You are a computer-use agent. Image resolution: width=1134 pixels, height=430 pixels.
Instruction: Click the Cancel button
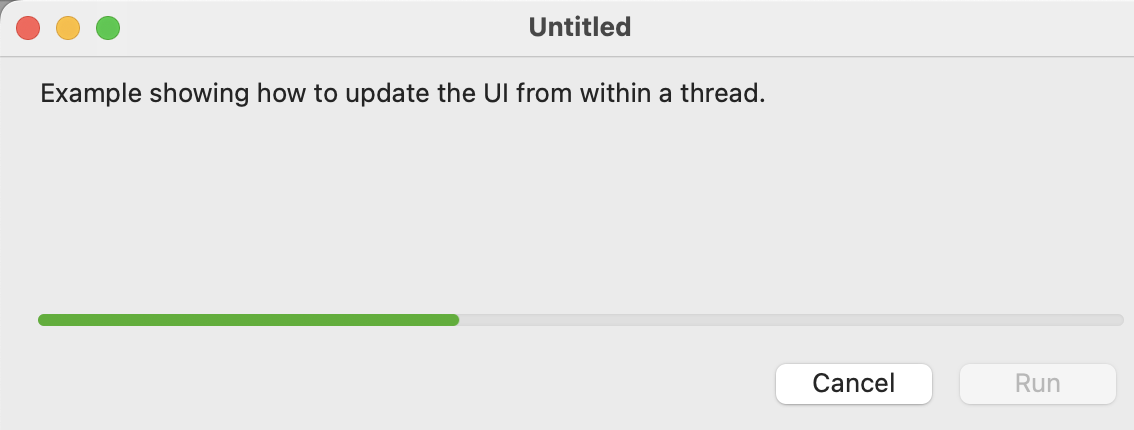point(853,383)
